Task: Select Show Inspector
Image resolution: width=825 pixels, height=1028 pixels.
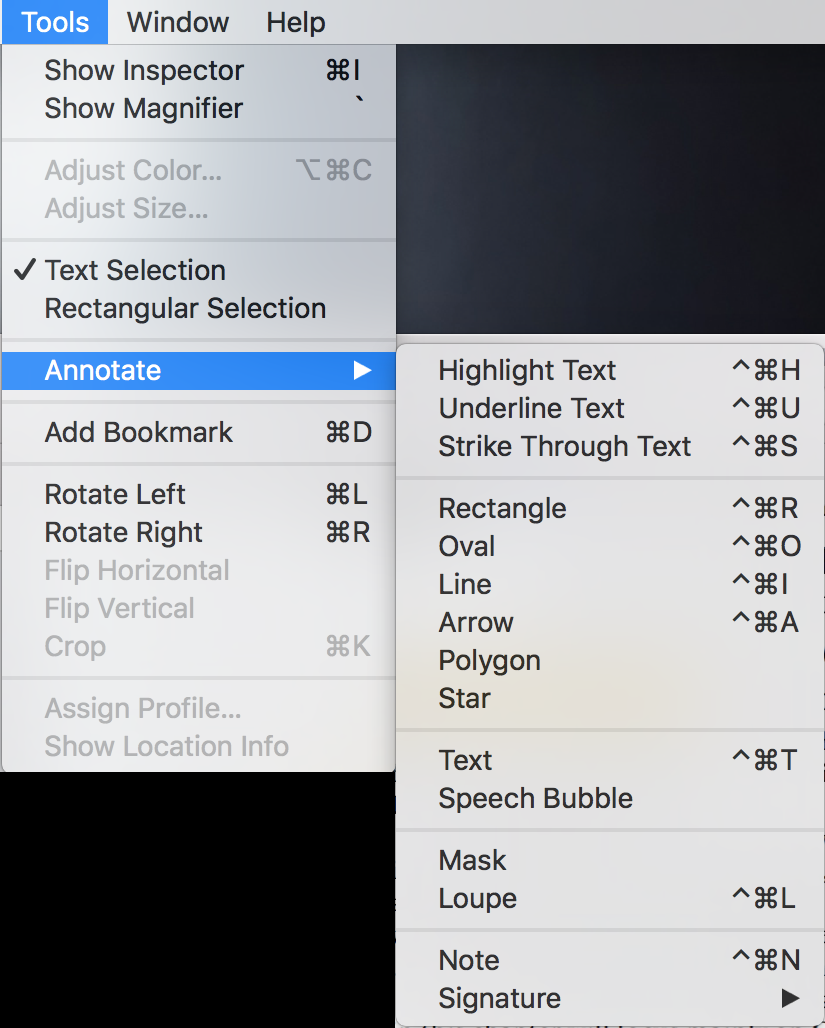Action: (143, 70)
